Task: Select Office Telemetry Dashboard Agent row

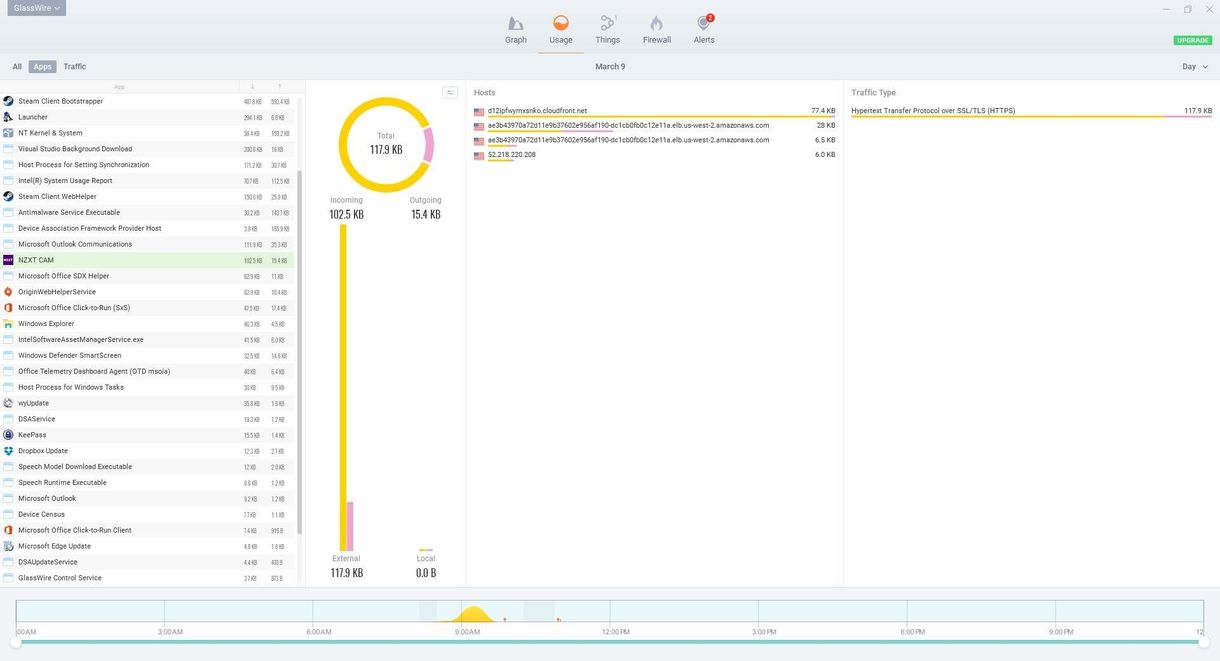Action: pyautogui.click(x=148, y=371)
